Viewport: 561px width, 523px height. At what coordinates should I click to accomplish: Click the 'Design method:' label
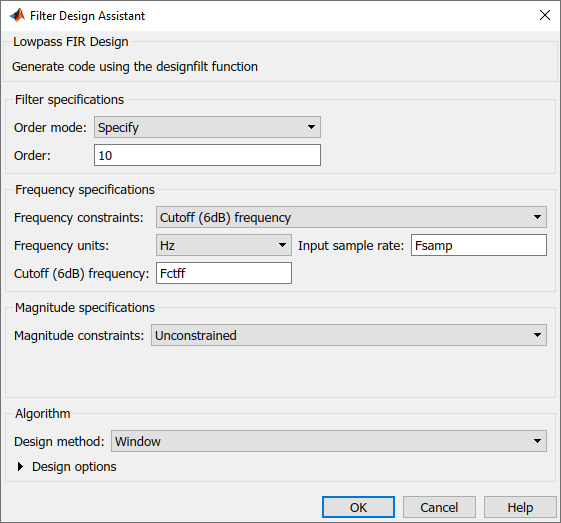59,442
